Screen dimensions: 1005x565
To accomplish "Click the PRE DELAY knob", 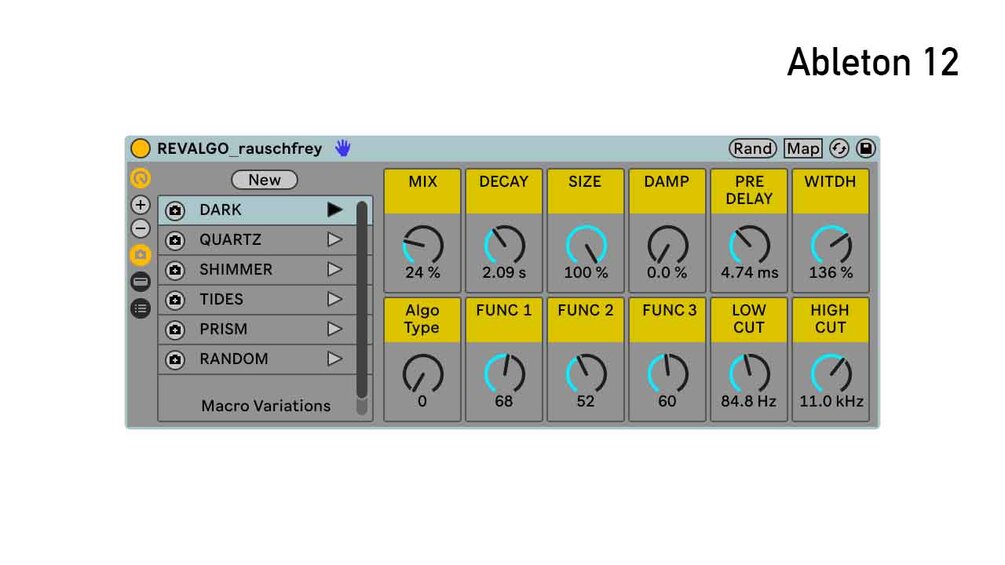I will coord(749,245).
